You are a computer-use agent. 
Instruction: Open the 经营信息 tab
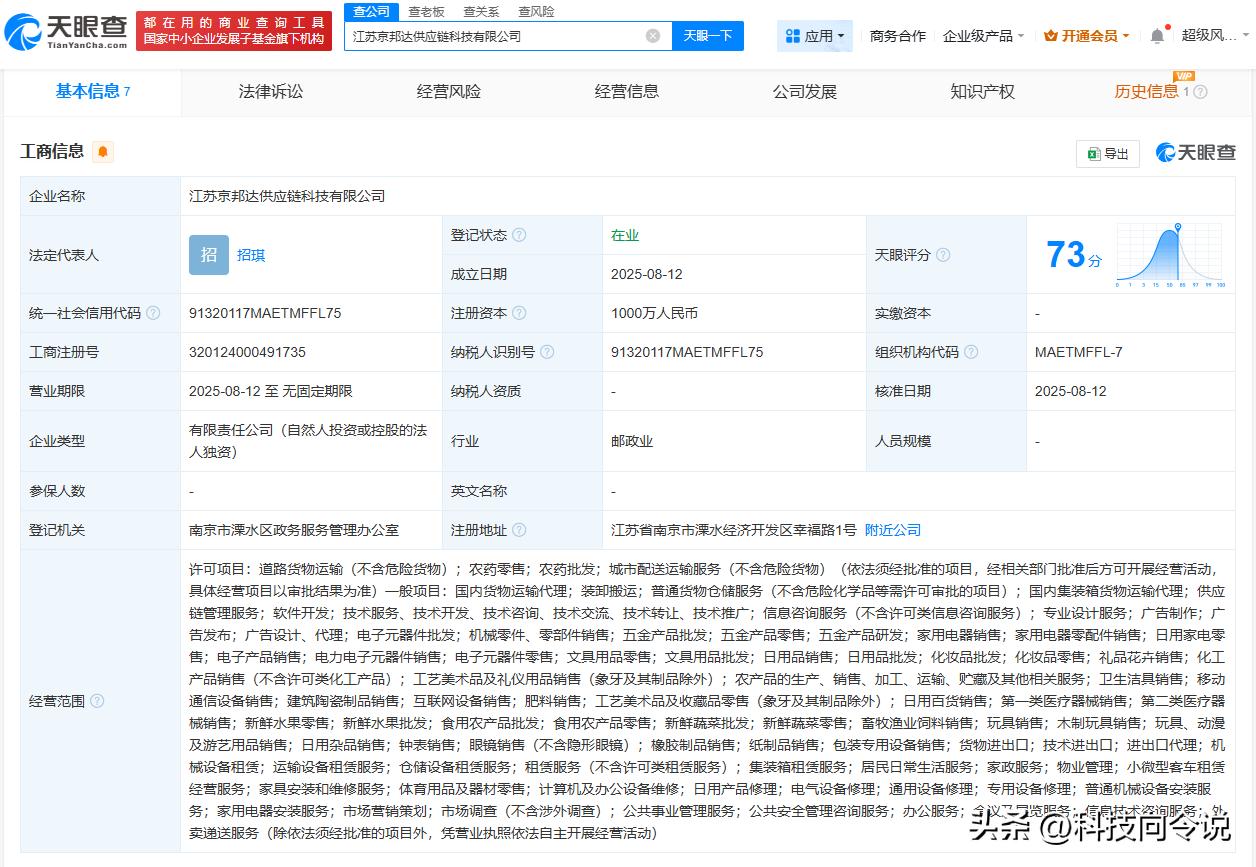627,92
